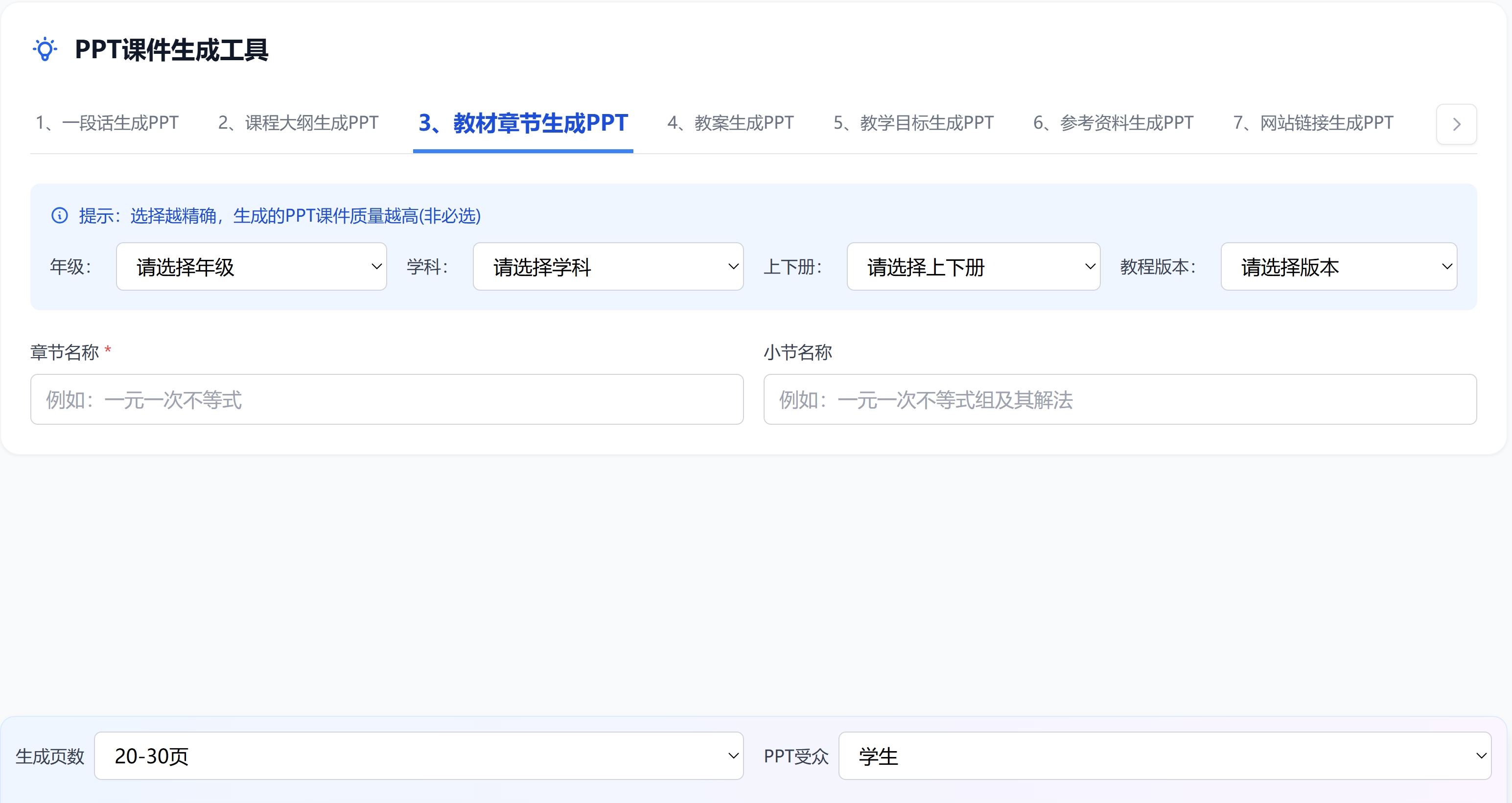Viewport: 1512px width, 803px height.
Task: Open the 请选择年级 grade dropdown
Action: click(251, 267)
